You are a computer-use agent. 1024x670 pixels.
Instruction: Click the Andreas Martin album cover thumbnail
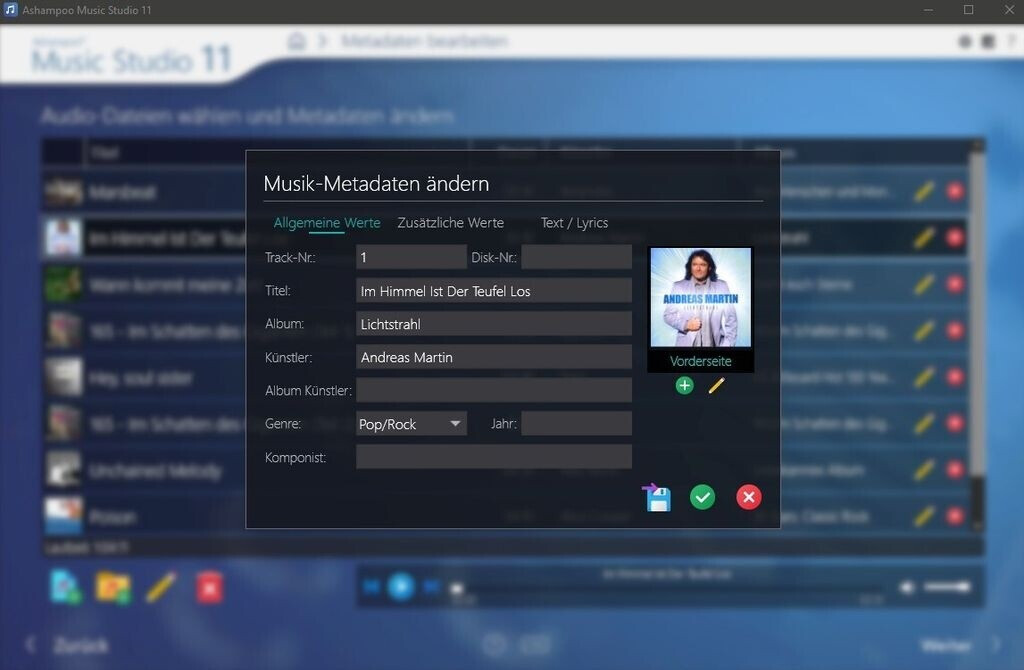click(700, 298)
